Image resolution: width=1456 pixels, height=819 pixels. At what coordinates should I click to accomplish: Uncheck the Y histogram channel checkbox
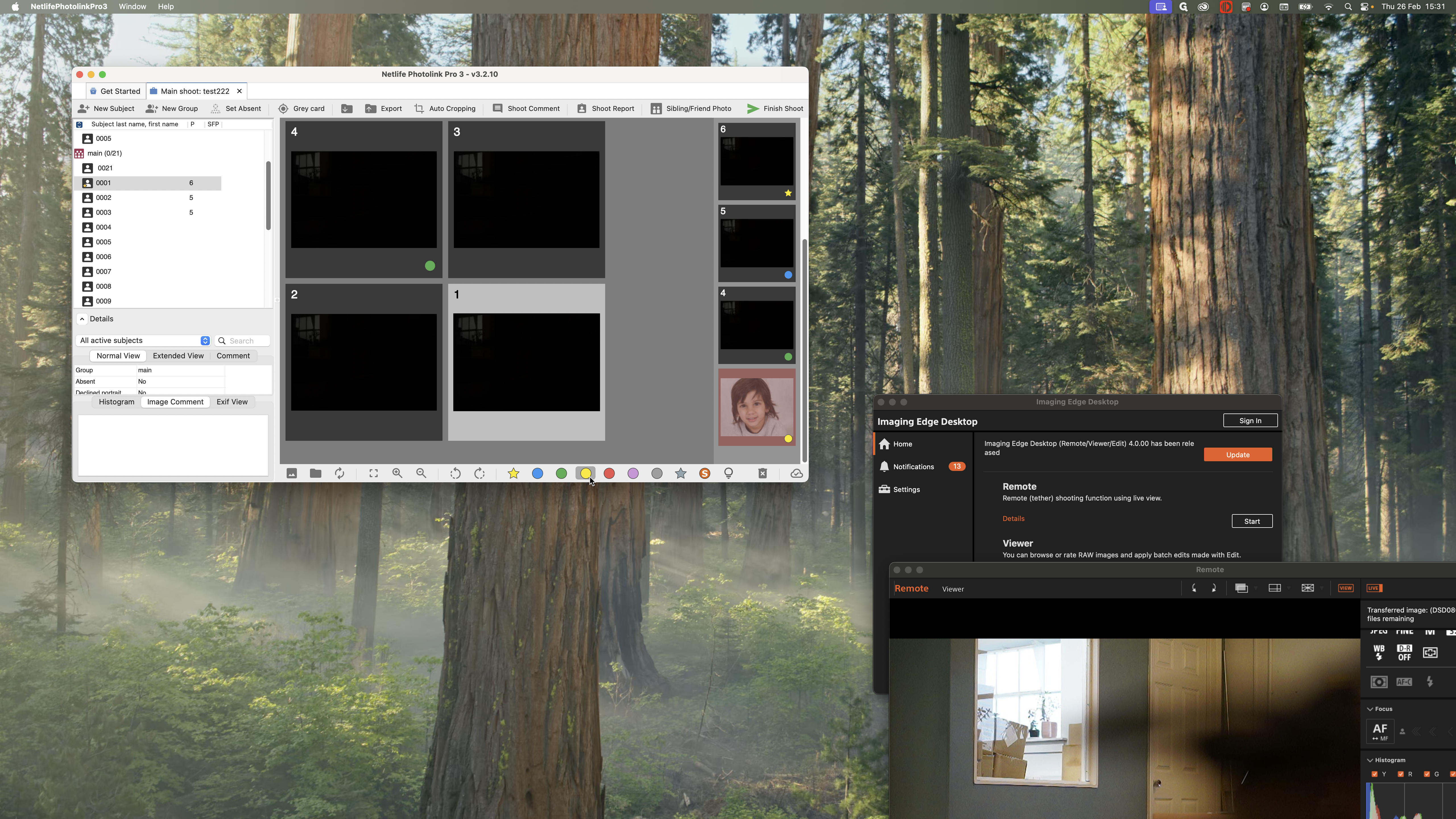click(1375, 774)
